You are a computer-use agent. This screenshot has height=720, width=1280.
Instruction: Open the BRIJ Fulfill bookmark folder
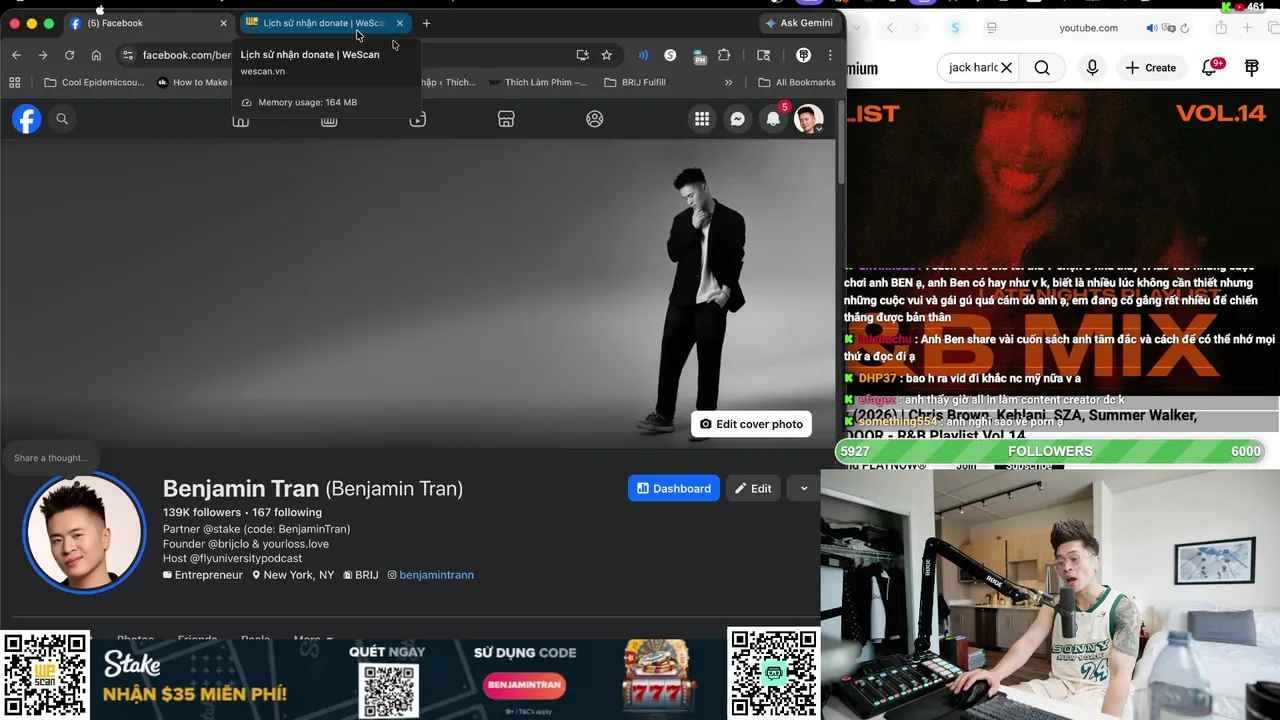(635, 82)
